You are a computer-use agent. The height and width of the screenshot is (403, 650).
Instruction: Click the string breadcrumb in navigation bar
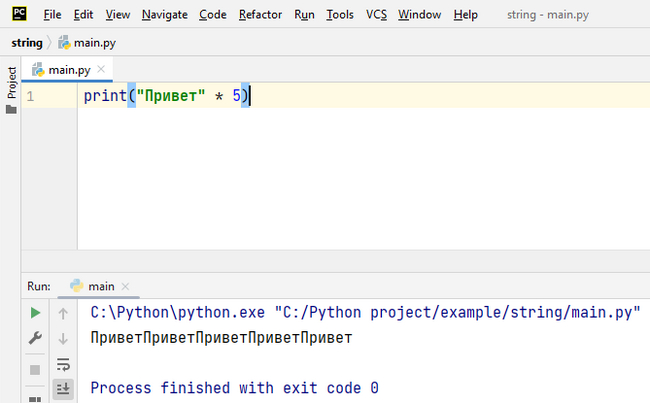(27, 43)
